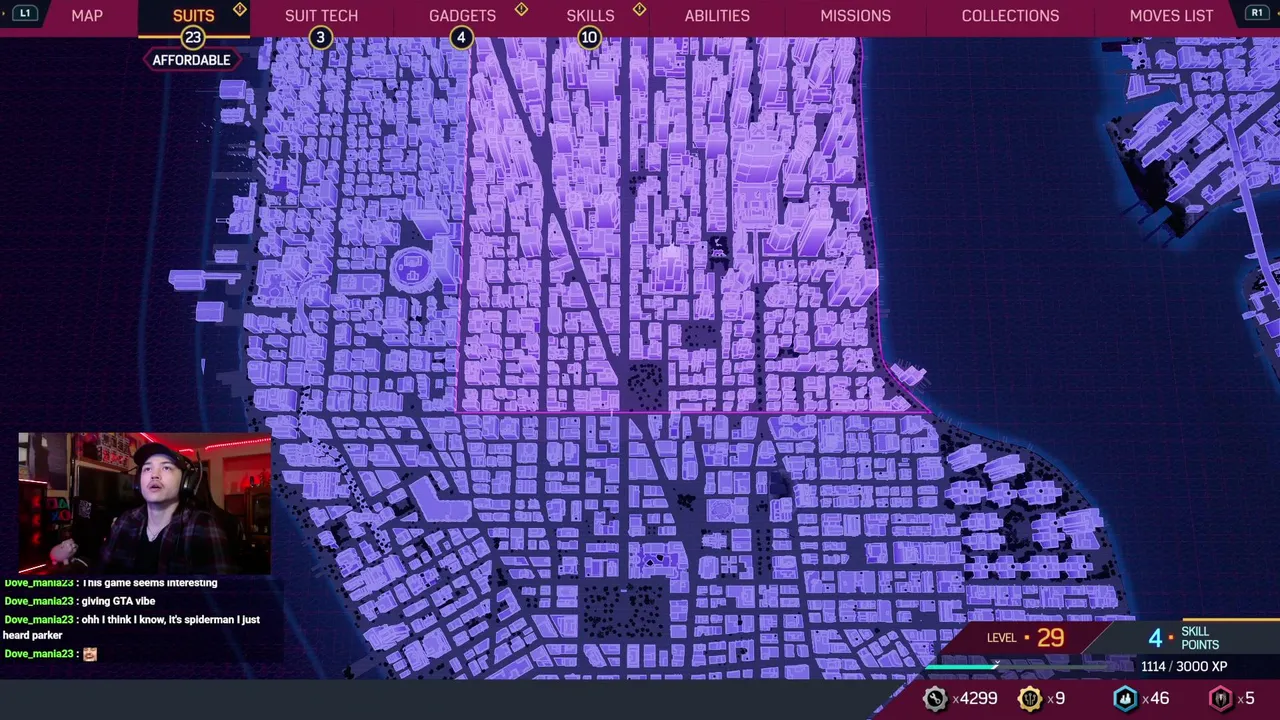Click the chat message 'This game seems interesting'
This screenshot has height=720, width=1280.
point(150,583)
